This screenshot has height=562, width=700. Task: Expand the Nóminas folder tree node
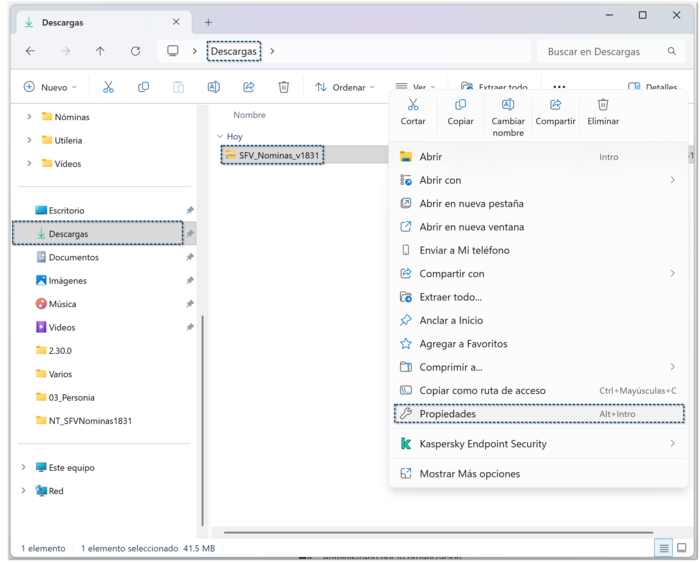(29, 117)
